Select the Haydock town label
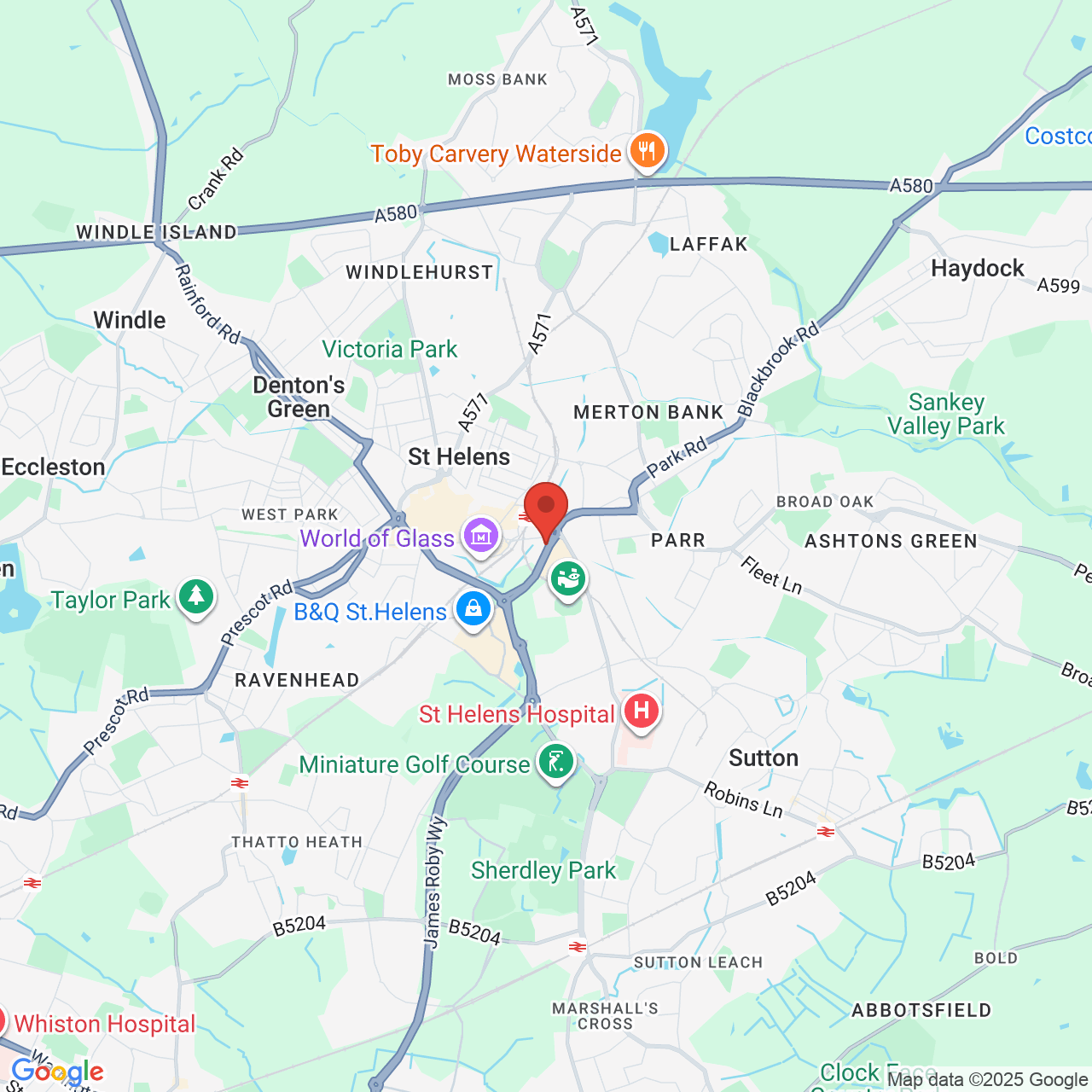This screenshot has height=1092, width=1092. [978, 268]
